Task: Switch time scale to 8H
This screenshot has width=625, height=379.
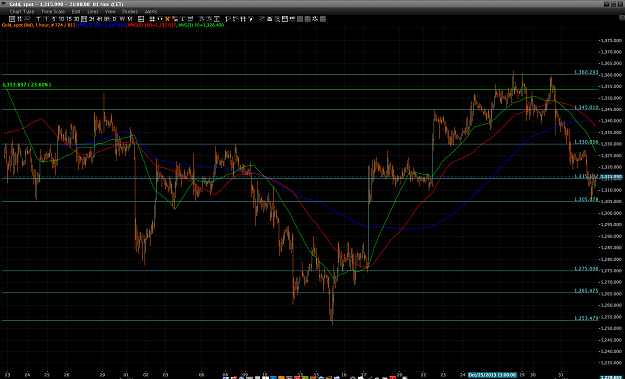Action: coord(107,19)
